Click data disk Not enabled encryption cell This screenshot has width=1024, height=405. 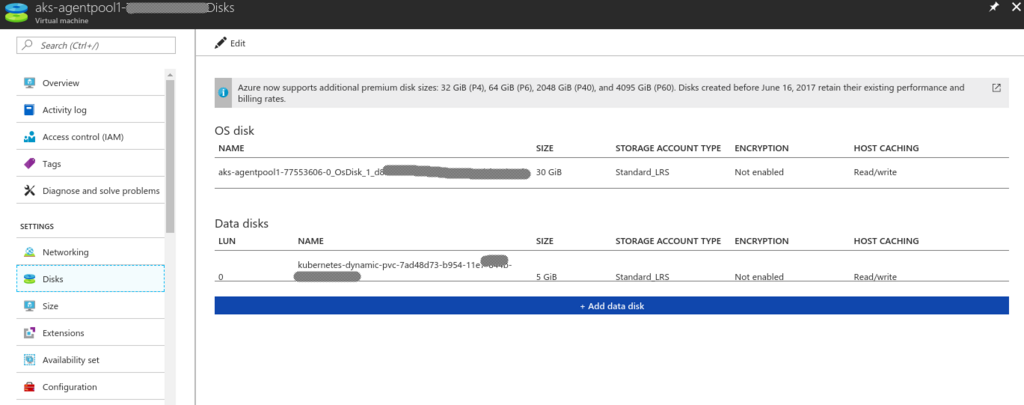(759, 277)
